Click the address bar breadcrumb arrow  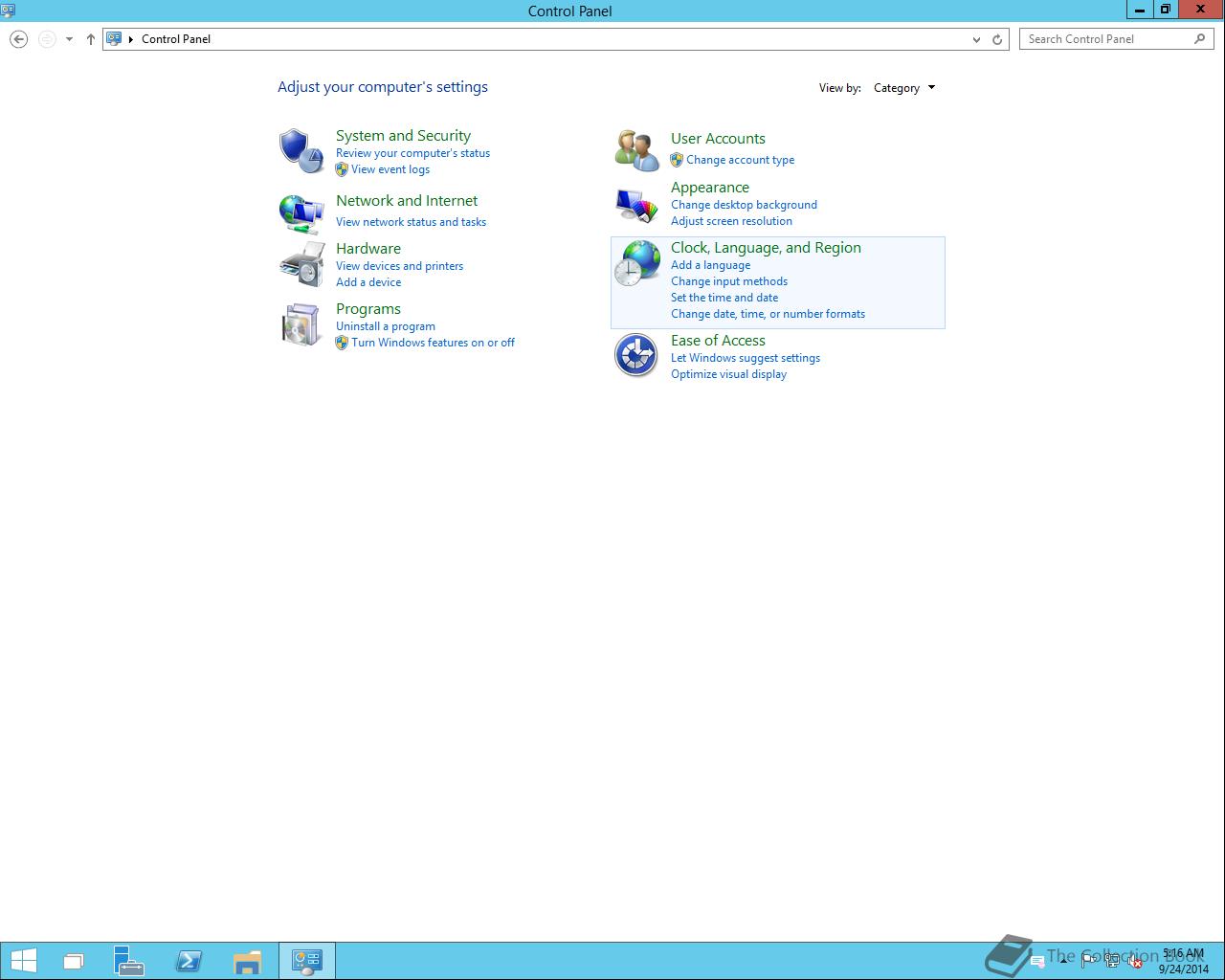pos(131,39)
